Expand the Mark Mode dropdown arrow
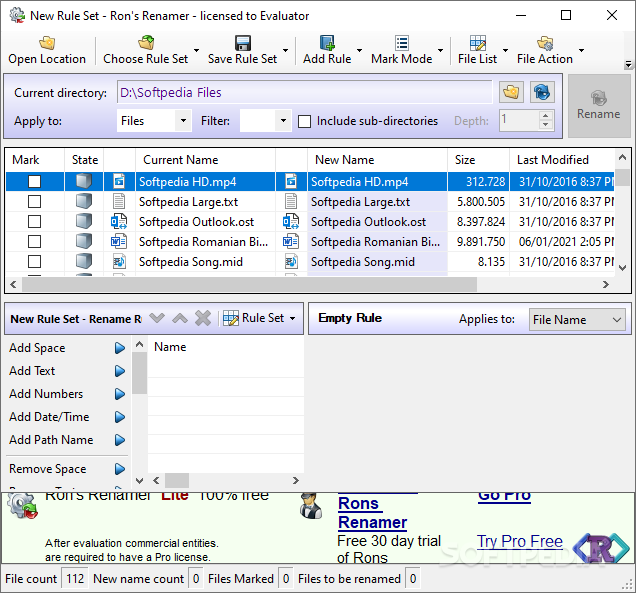This screenshot has height=593, width=636. click(440, 50)
